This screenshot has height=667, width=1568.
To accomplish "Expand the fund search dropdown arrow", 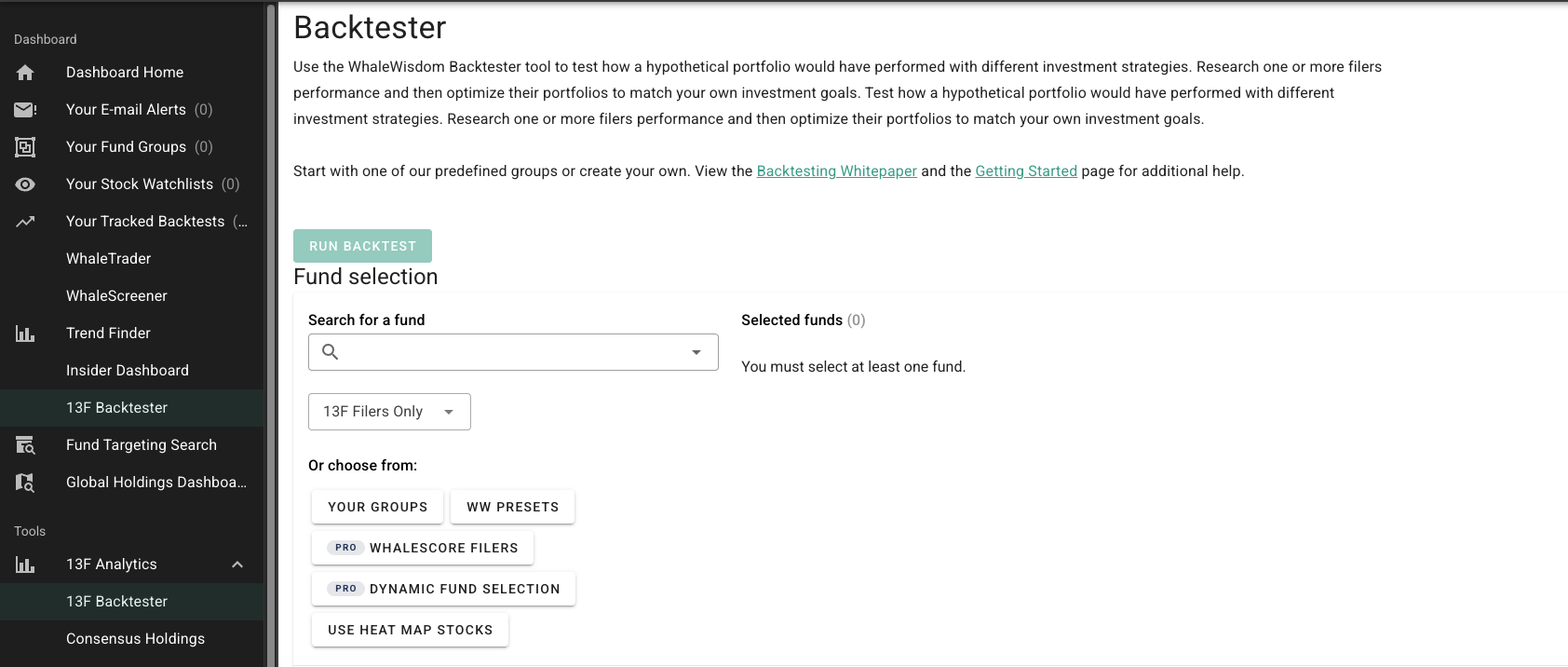I will pyautogui.click(x=696, y=352).
